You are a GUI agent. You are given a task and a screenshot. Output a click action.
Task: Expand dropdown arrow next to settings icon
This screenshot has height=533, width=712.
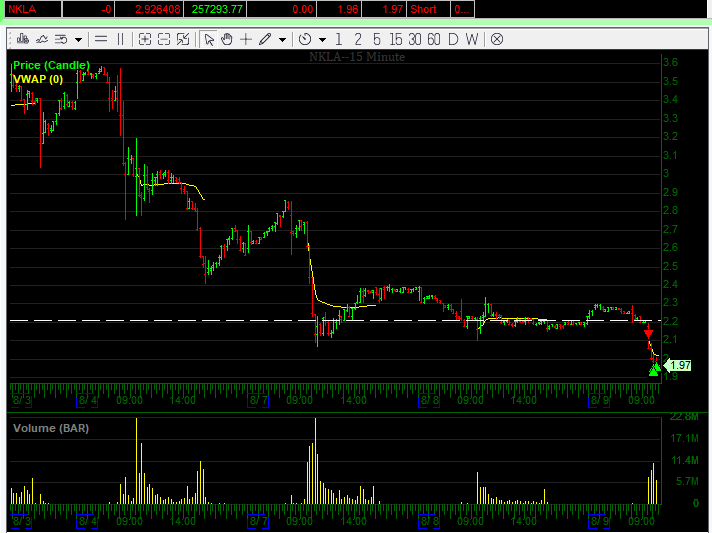[x=78, y=40]
